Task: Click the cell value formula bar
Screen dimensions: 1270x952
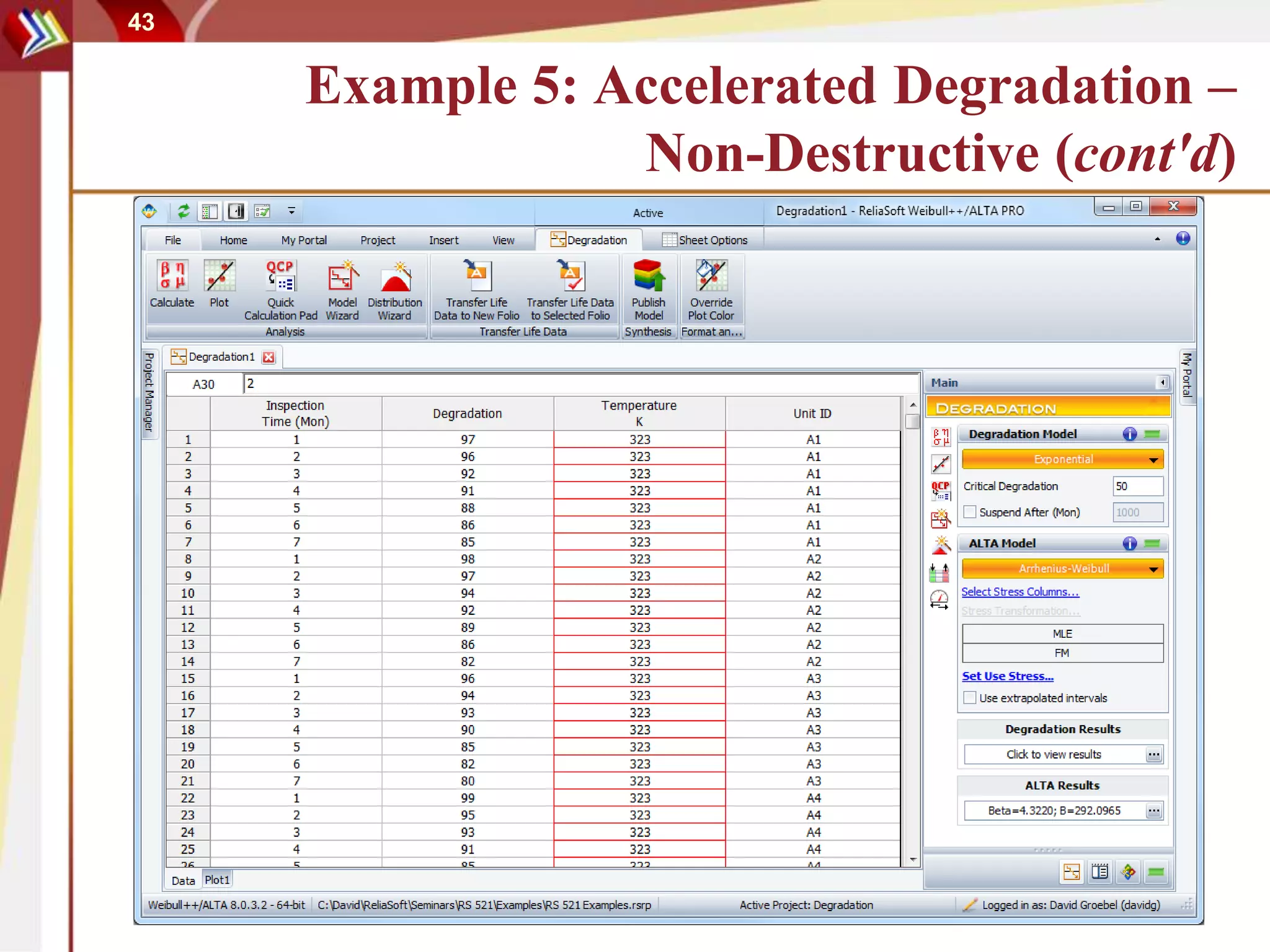Action: tap(581, 384)
